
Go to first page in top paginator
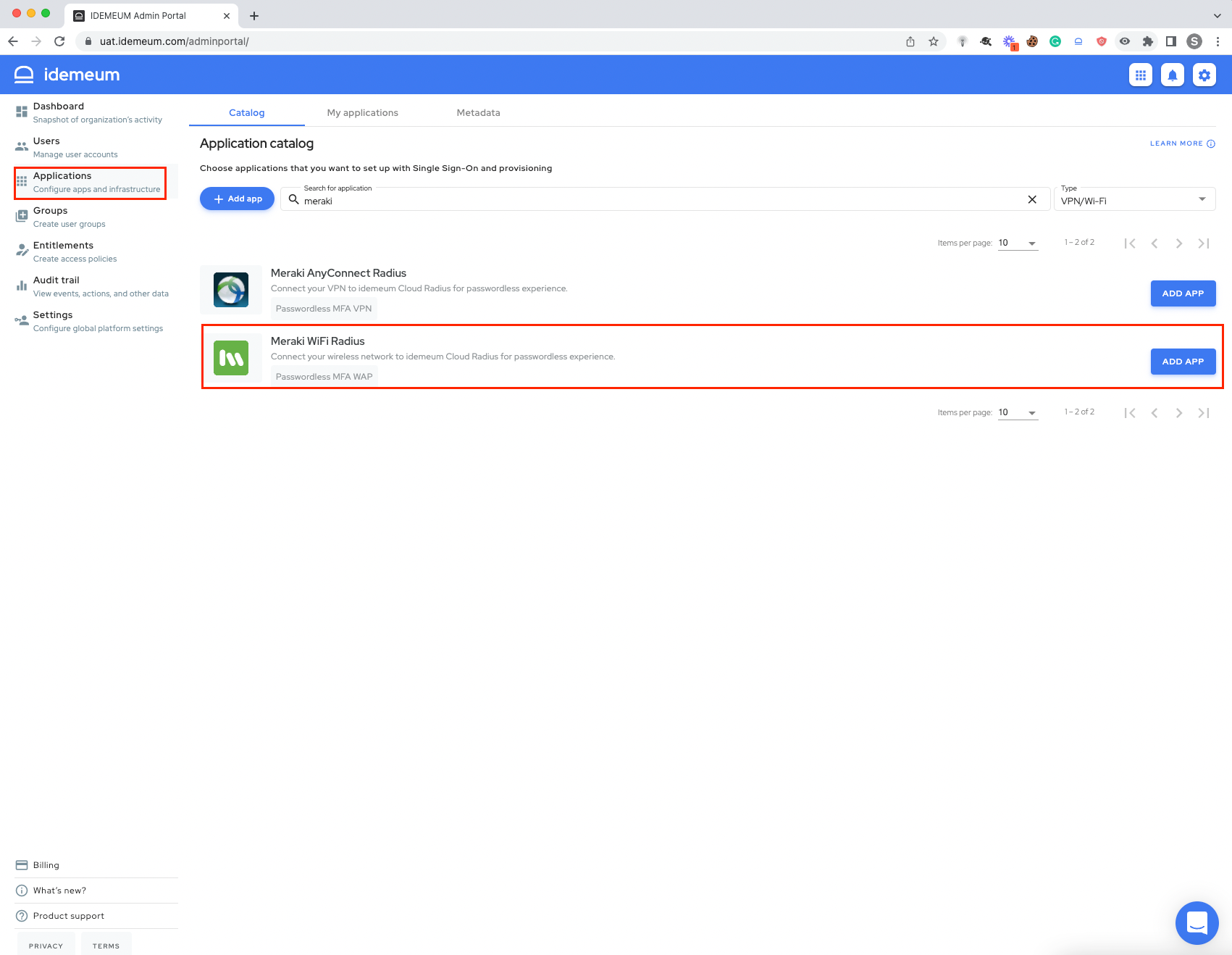tap(1130, 243)
